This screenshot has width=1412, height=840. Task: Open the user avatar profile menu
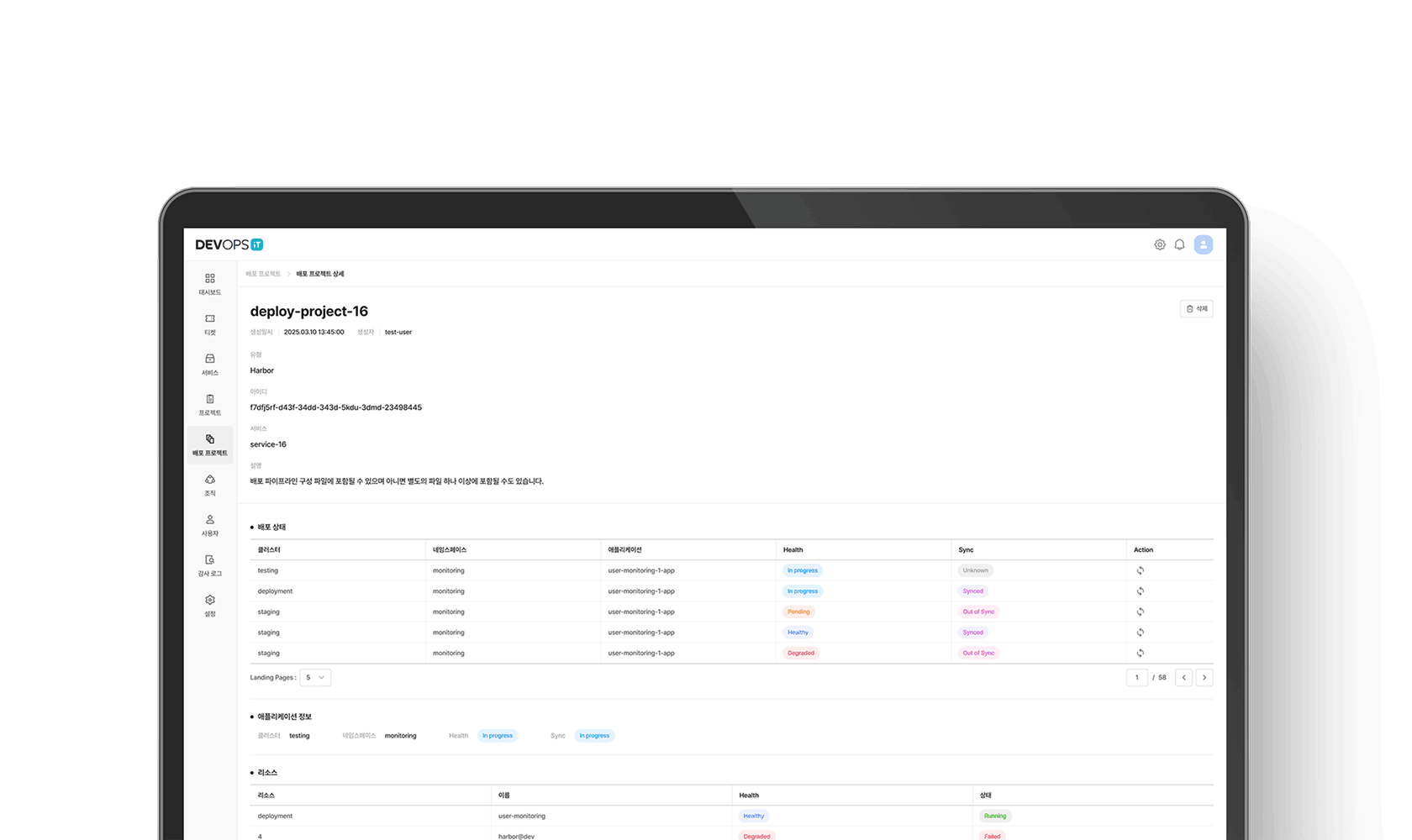point(1204,244)
